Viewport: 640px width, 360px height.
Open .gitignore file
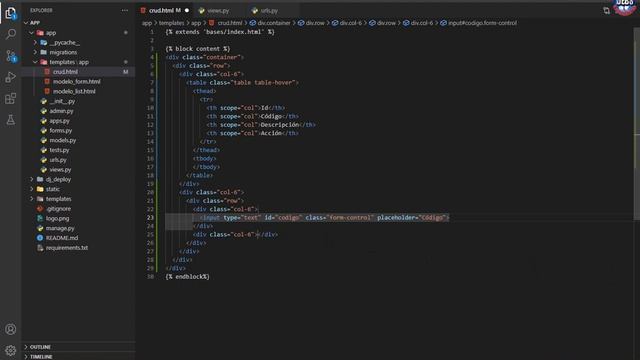click(x=58, y=209)
